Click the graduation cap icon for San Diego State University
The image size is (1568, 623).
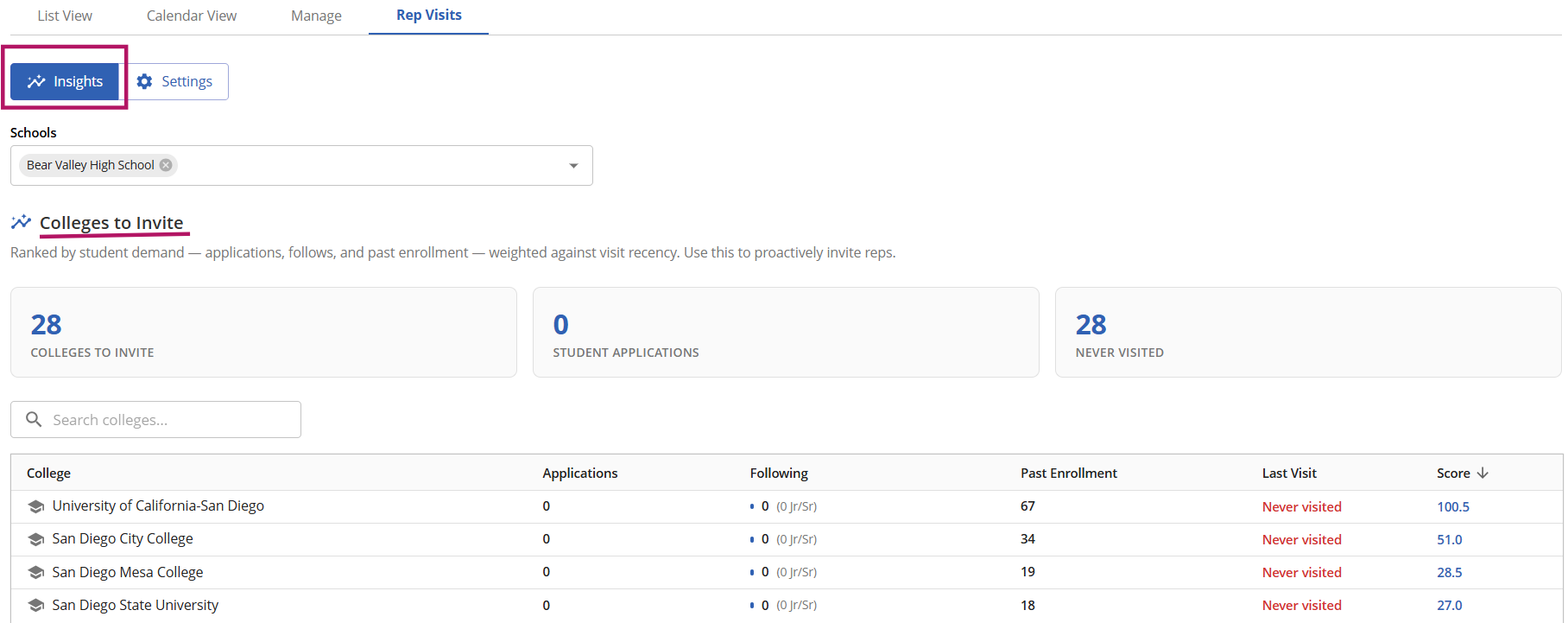(36, 605)
